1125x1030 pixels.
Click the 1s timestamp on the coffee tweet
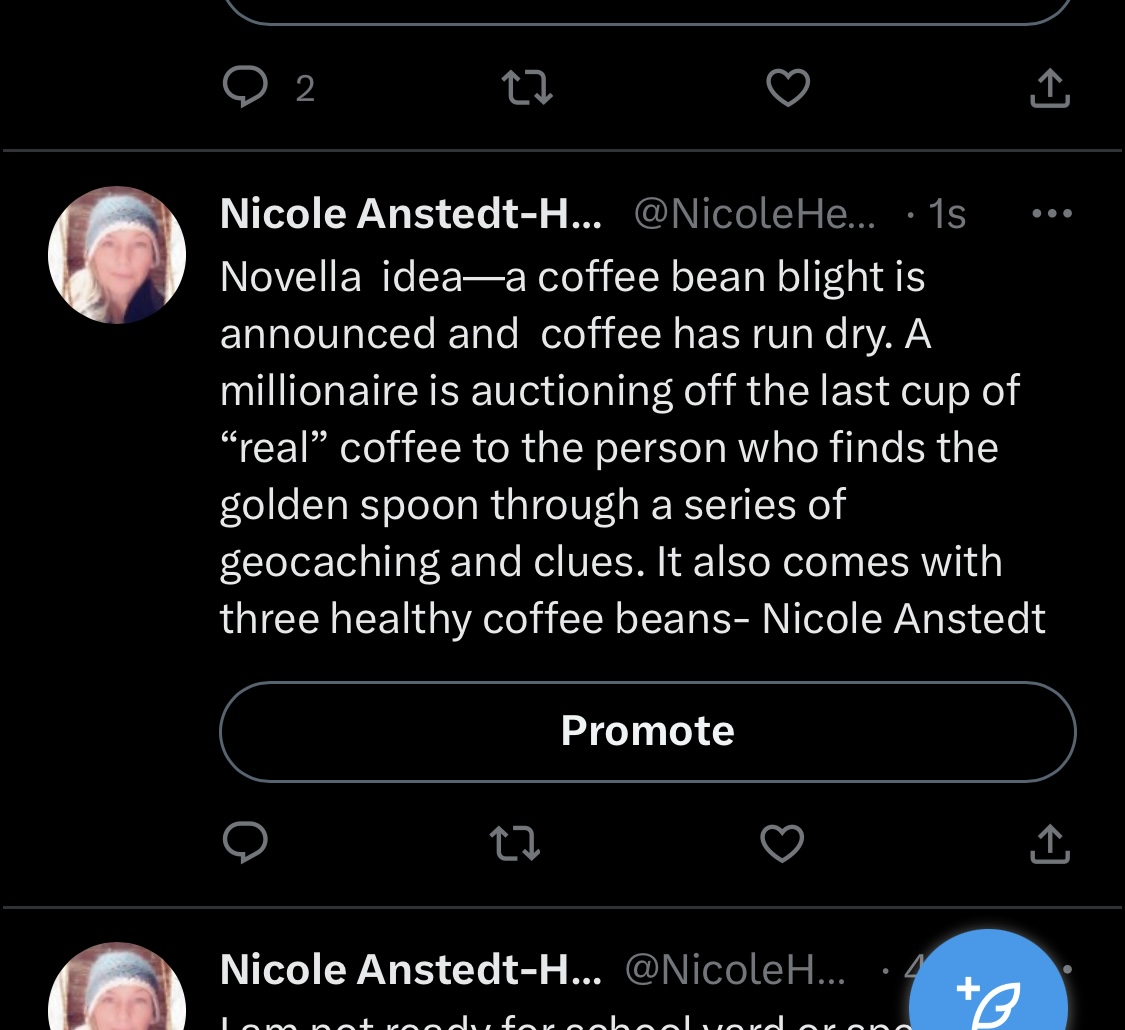[x=946, y=214]
